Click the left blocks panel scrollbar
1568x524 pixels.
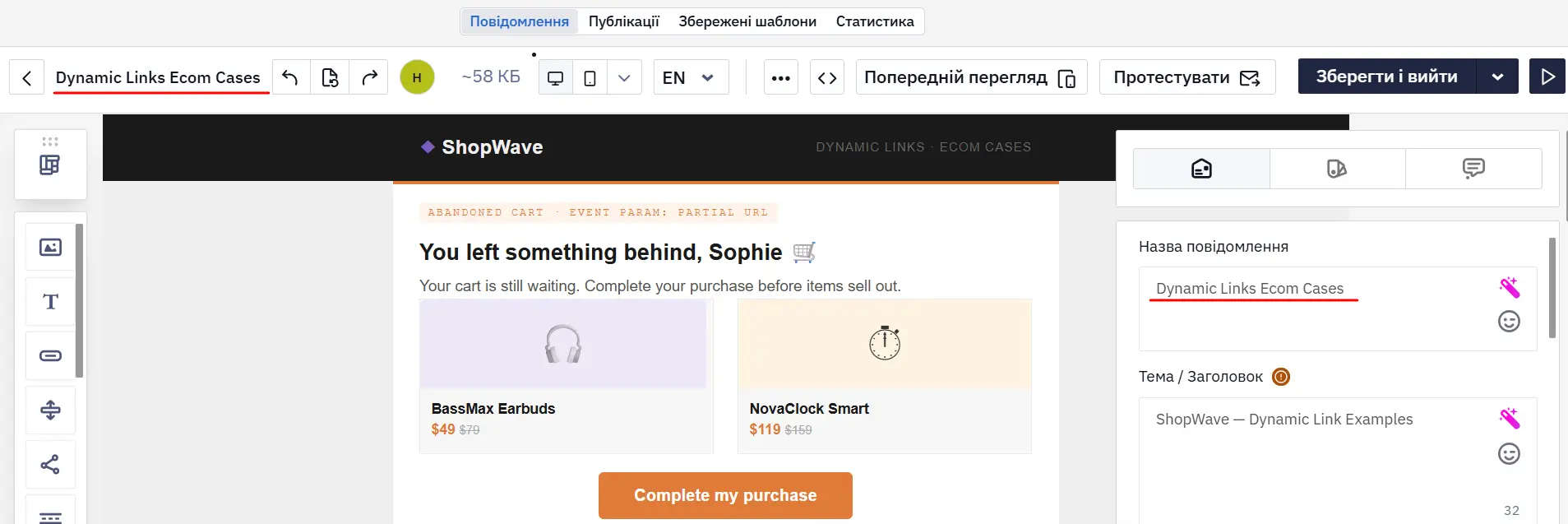[x=80, y=300]
